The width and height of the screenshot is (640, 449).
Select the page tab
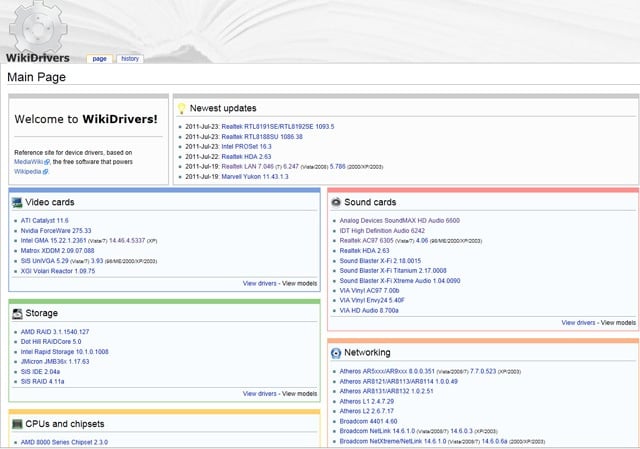pos(99,59)
